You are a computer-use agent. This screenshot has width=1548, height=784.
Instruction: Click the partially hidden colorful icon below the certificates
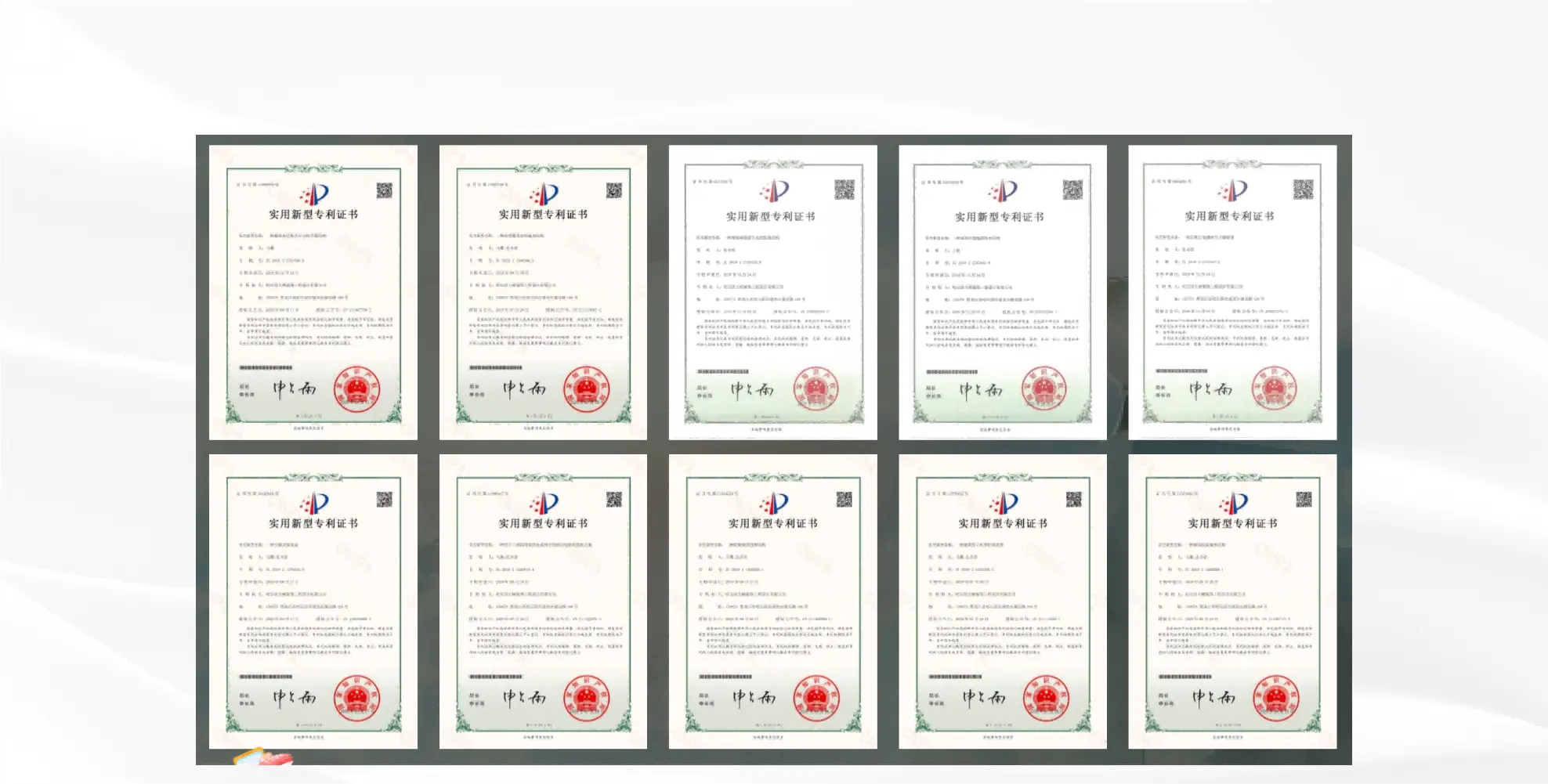(262, 757)
